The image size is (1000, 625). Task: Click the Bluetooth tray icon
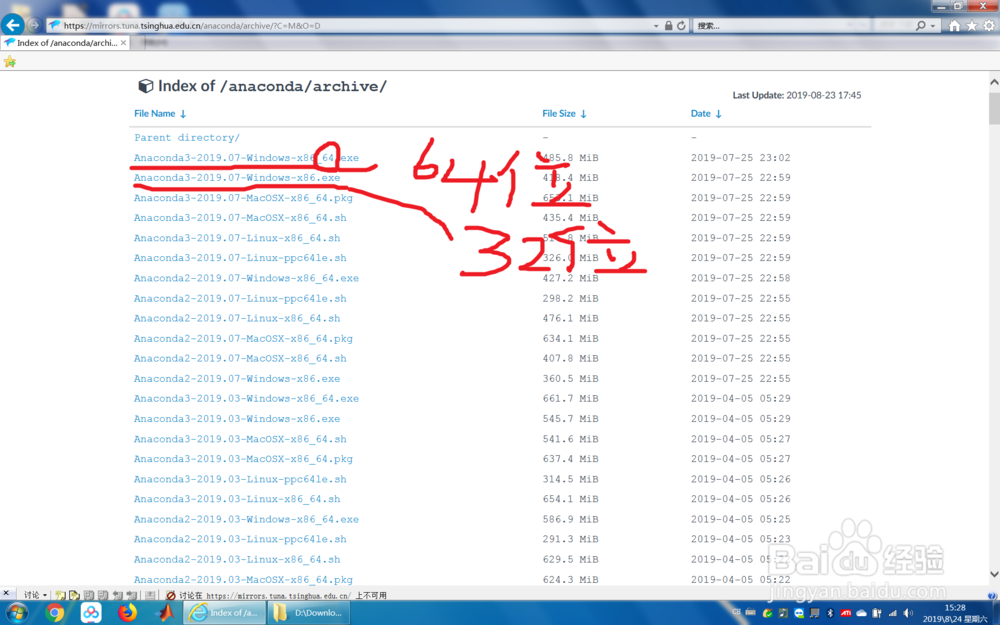(830, 614)
